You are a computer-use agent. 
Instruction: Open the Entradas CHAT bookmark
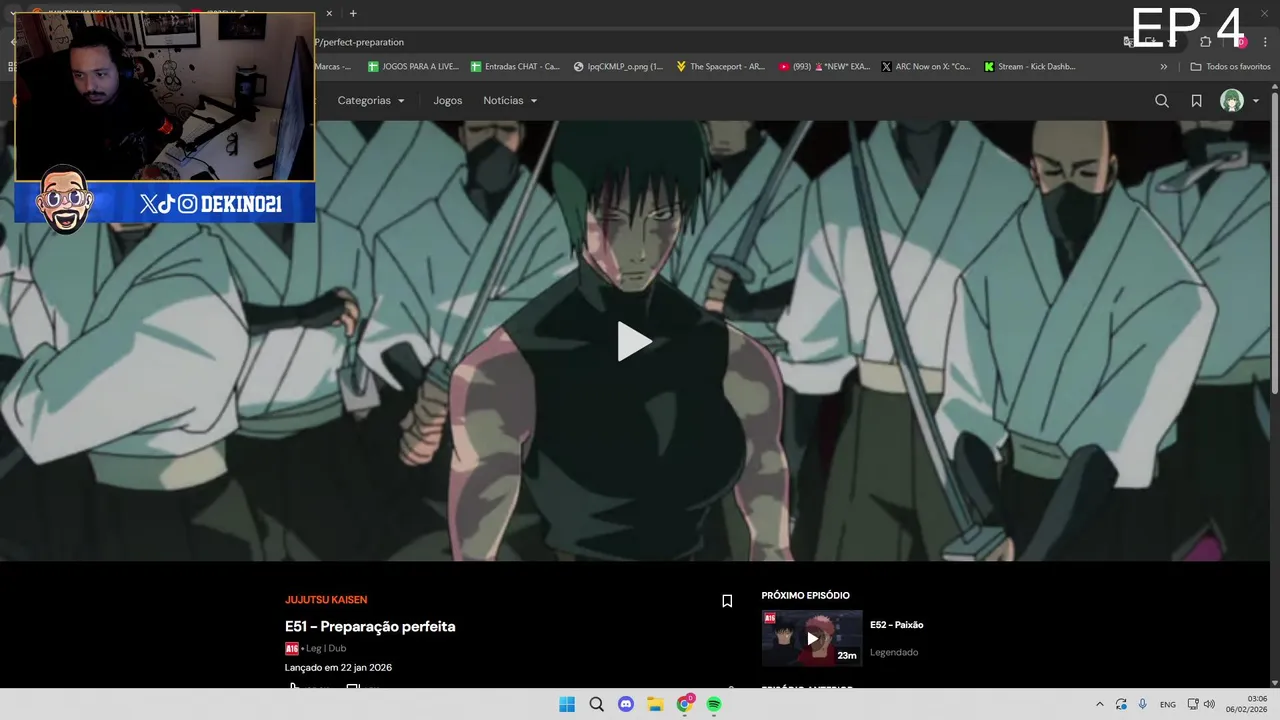tap(515, 67)
